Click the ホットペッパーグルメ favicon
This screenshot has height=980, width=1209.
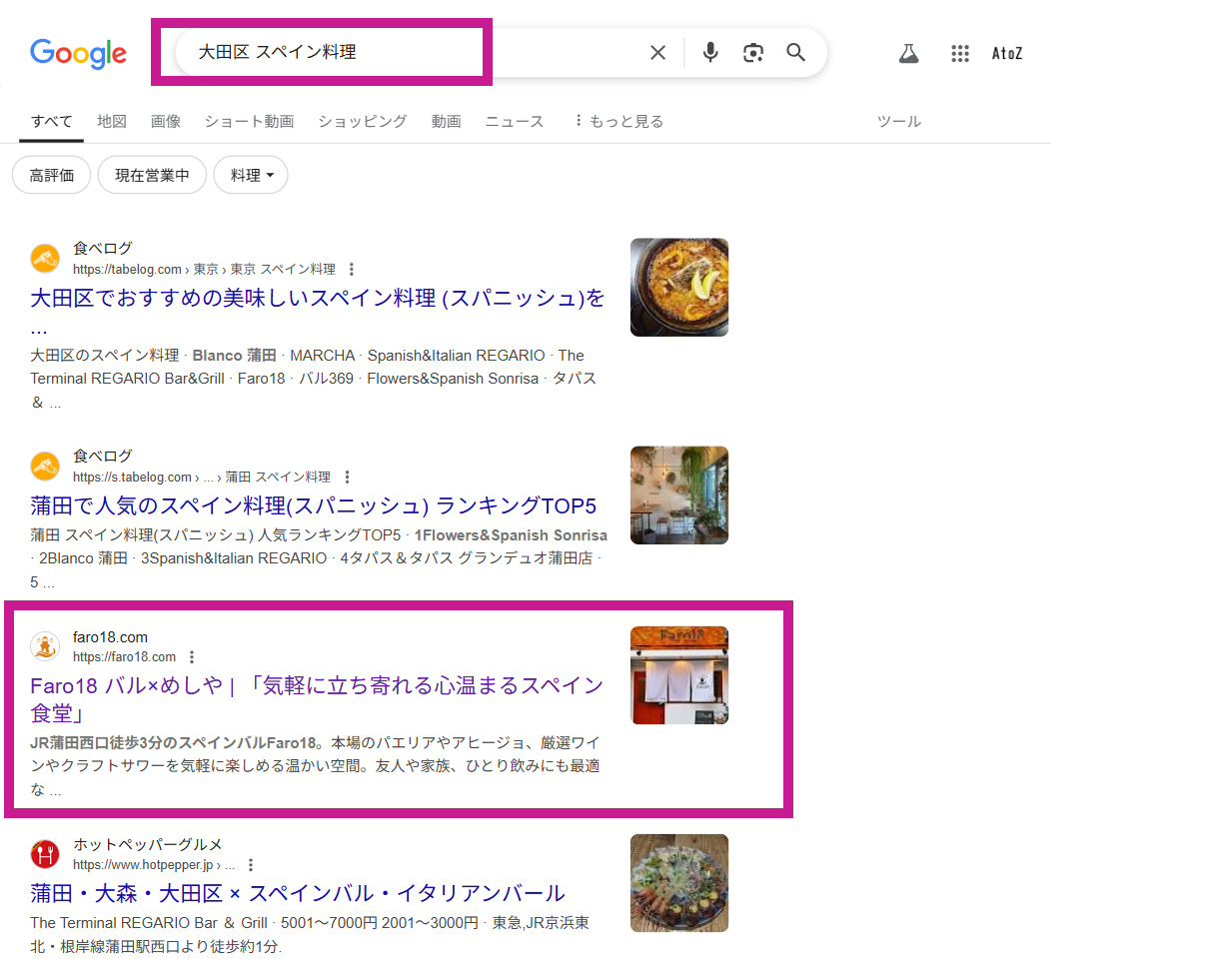click(x=45, y=854)
